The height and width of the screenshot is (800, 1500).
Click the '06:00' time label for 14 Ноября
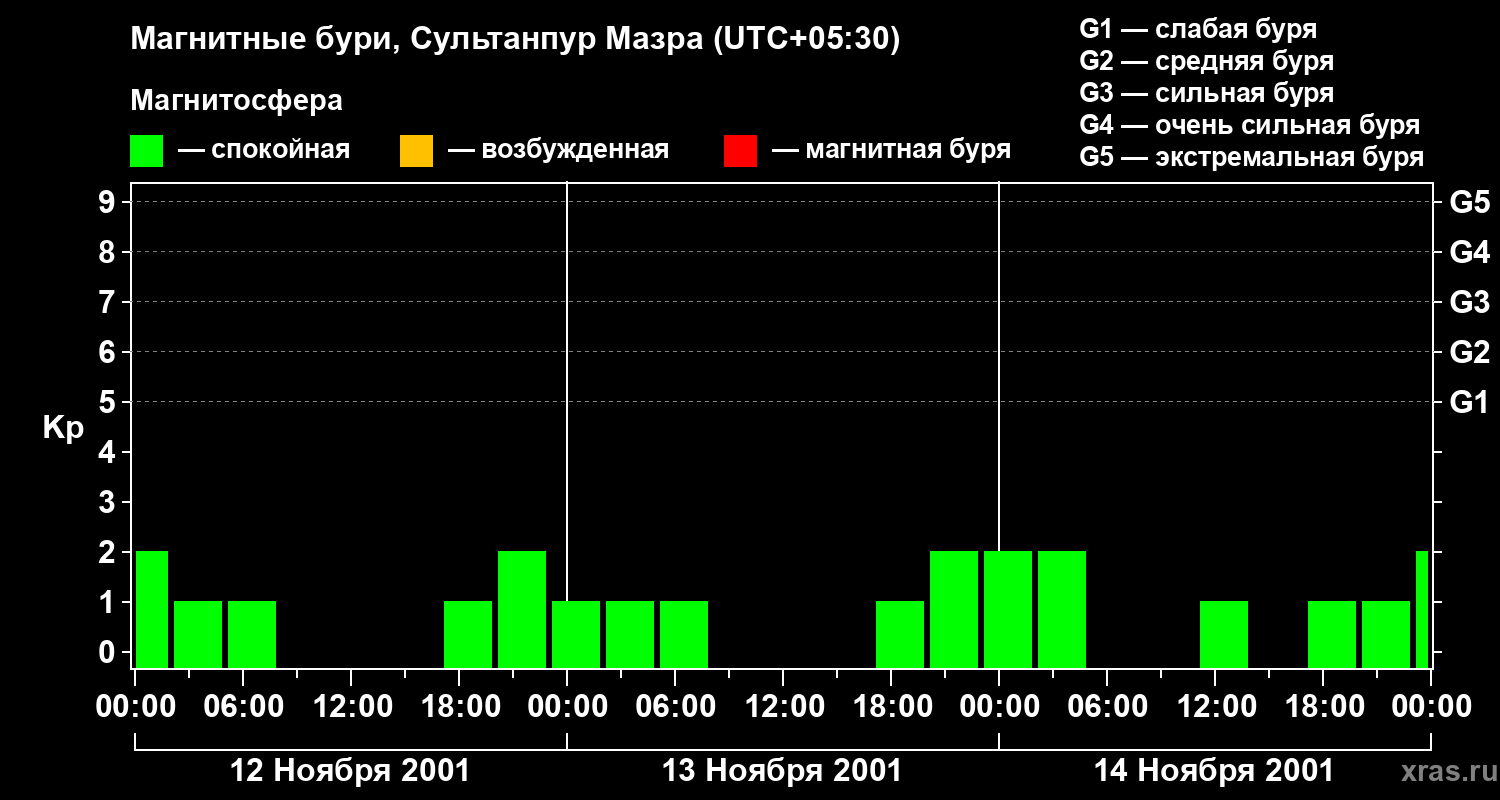click(1107, 706)
